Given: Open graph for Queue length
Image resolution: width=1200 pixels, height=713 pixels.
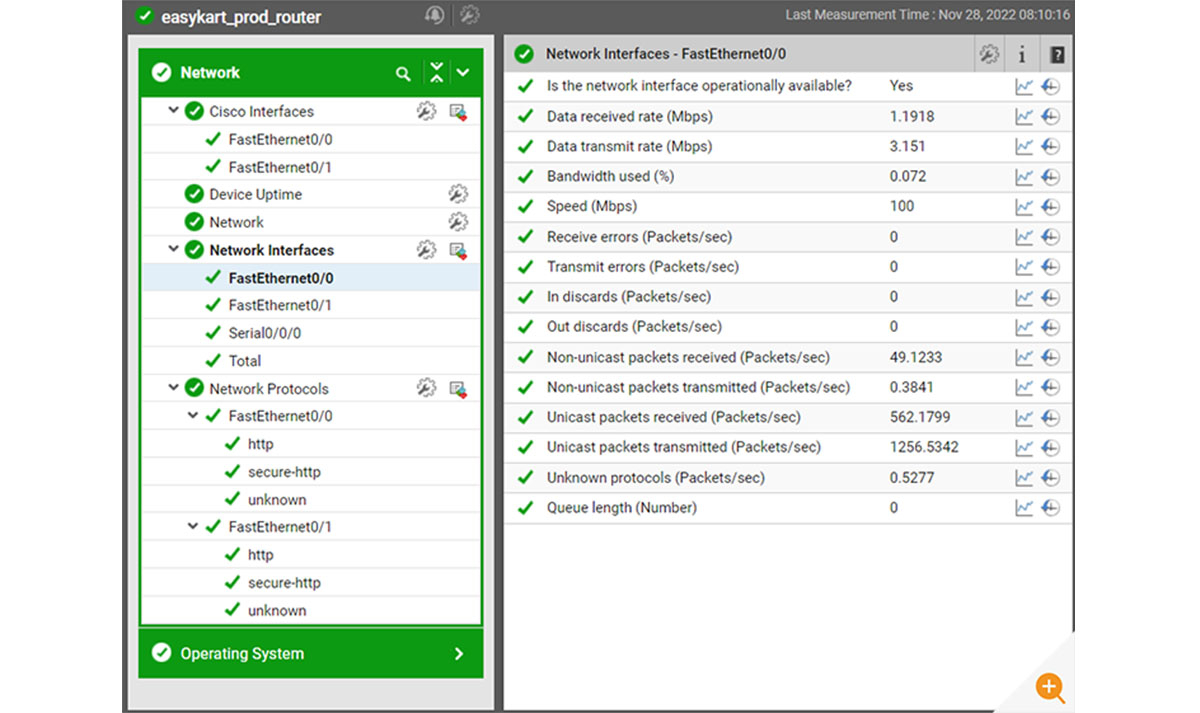Looking at the screenshot, I should point(1024,508).
